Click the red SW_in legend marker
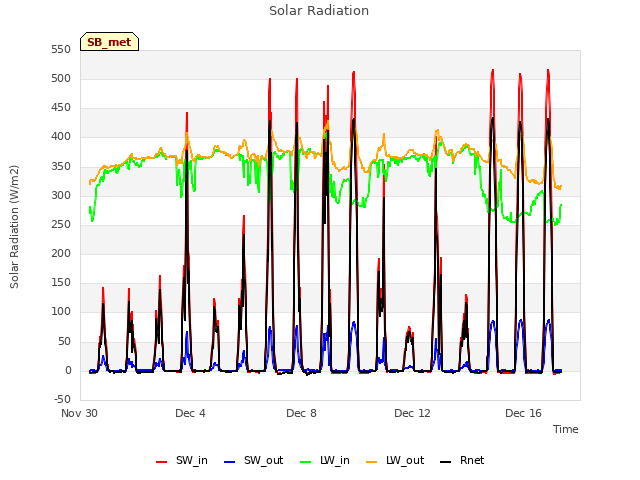 [x=162, y=462]
